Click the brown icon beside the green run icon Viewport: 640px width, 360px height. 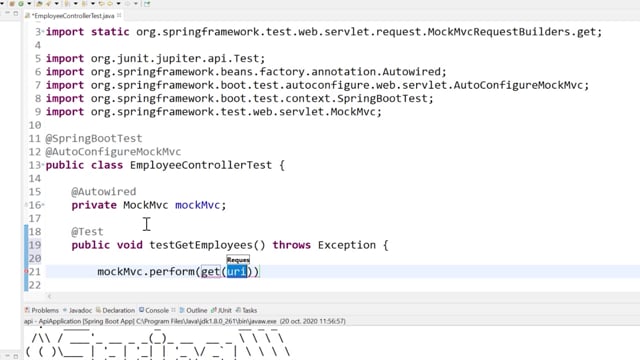(11, 4)
